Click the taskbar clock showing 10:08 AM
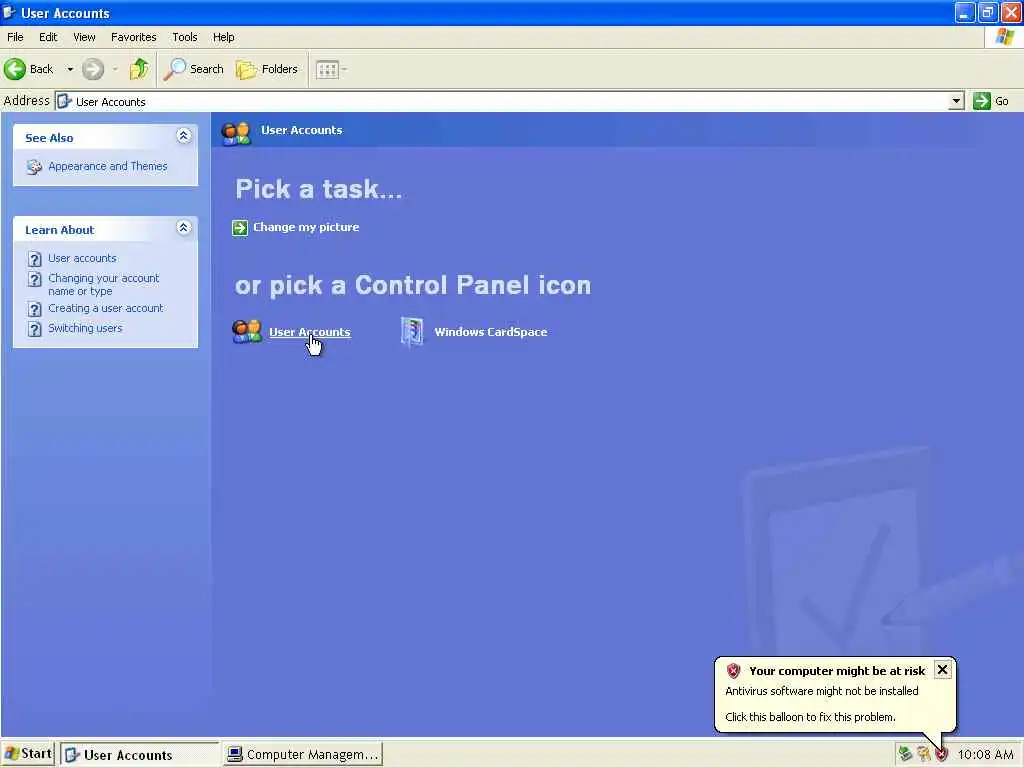This screenshot has height=768, width=1024. 985,754
